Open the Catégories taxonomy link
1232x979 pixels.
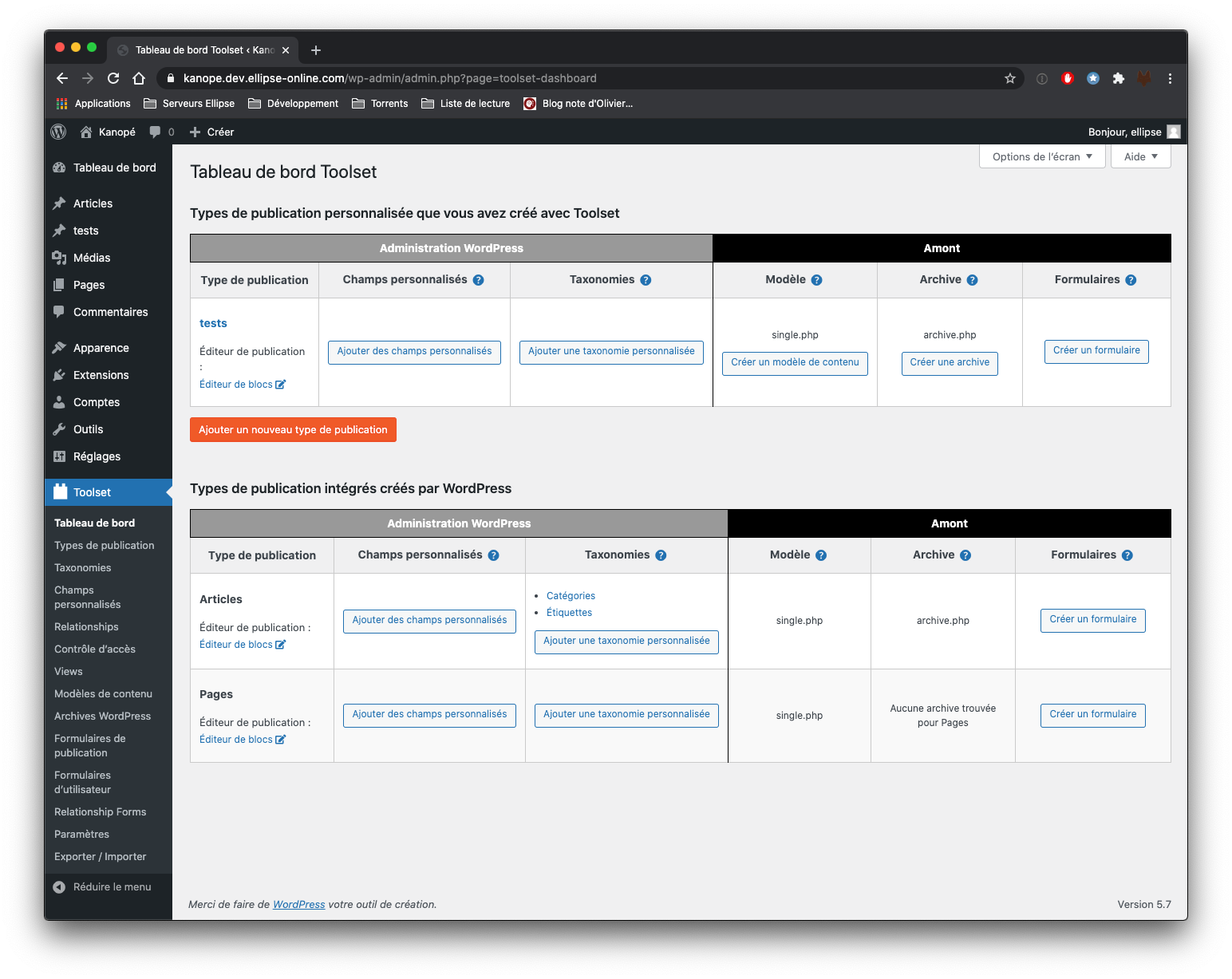(x=571, y=596)
